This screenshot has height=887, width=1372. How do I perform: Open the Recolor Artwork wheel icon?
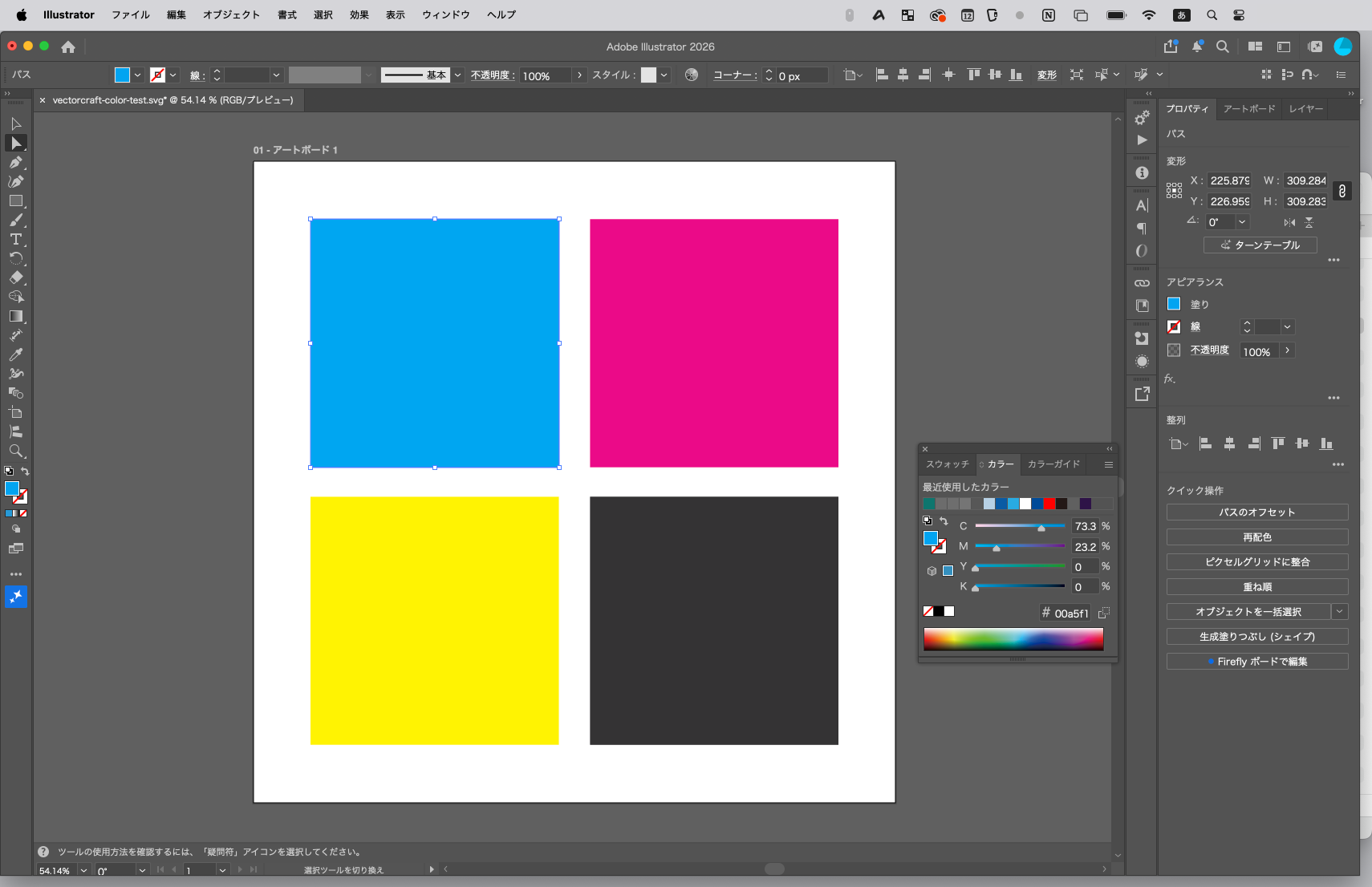click(x=692, y=75)
